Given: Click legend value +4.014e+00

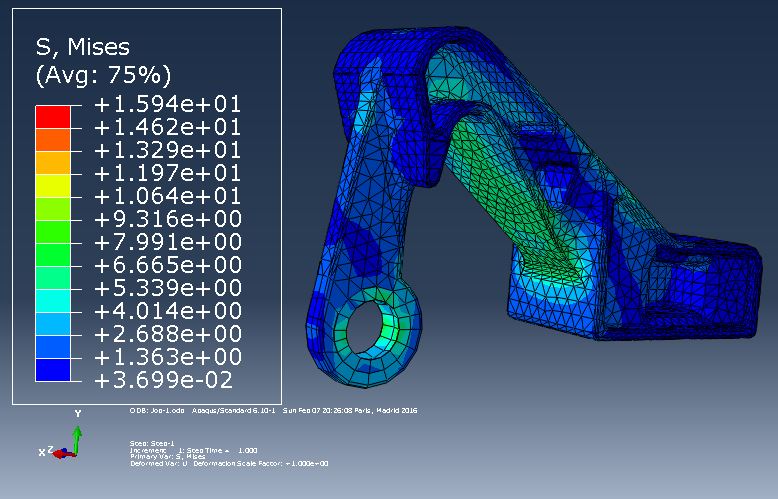Looking at the screenshot, I should (168, 312).
